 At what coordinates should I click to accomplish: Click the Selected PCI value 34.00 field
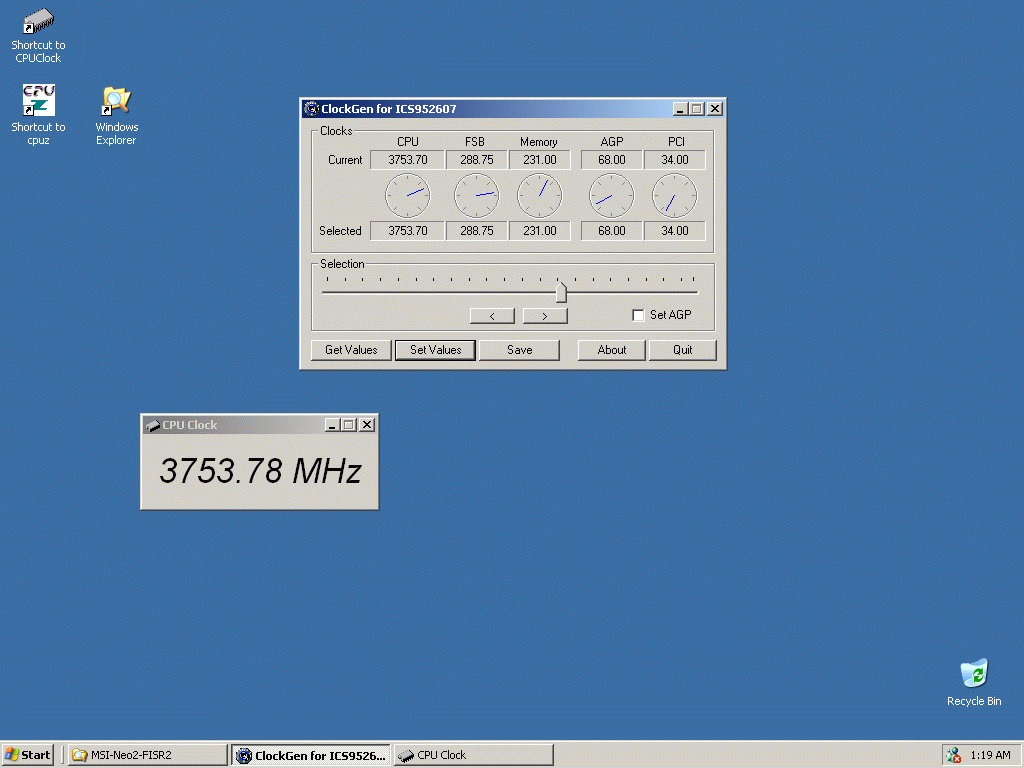[675, 231]
